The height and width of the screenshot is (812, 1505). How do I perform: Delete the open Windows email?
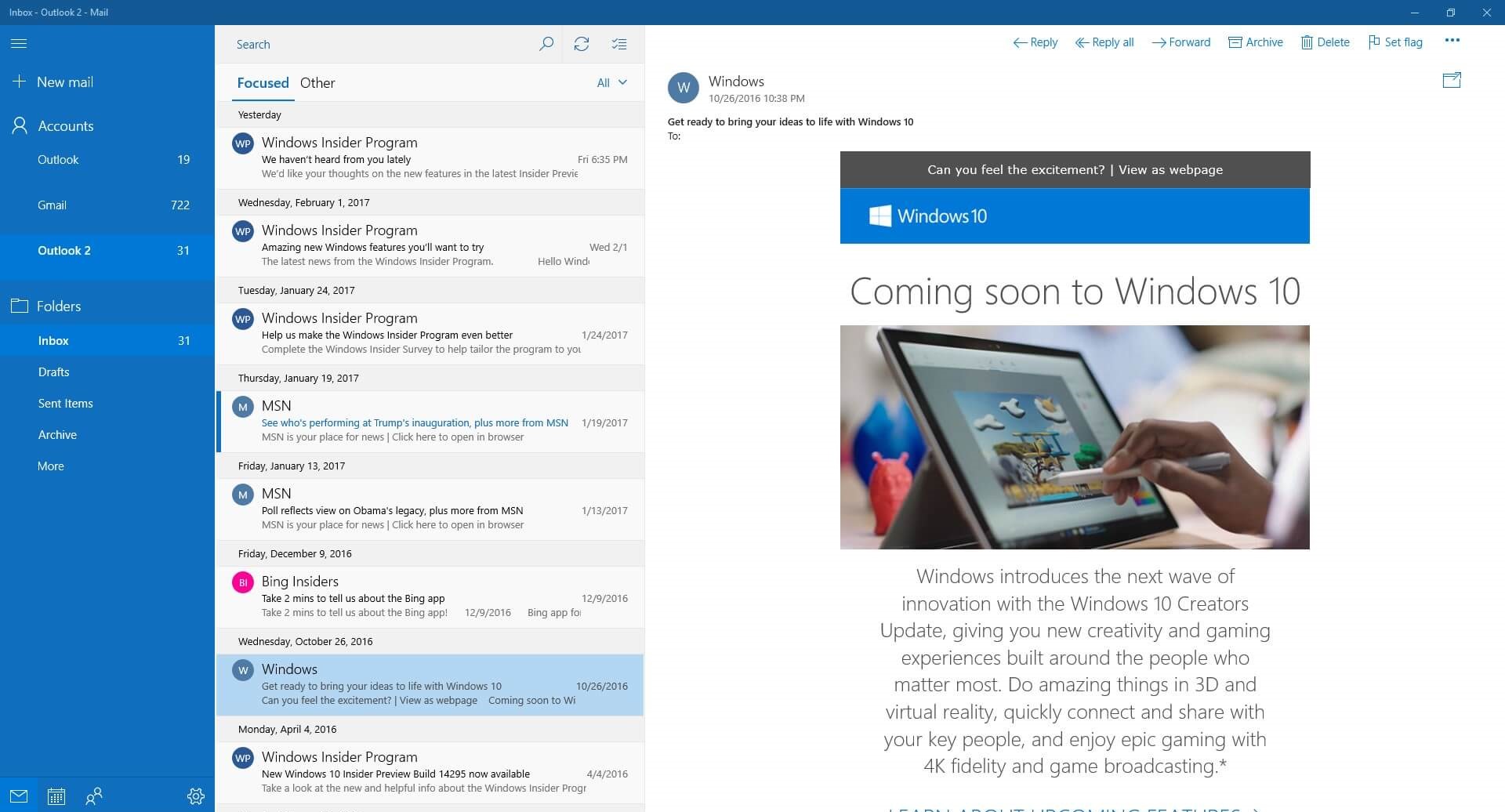[1325, 42]
